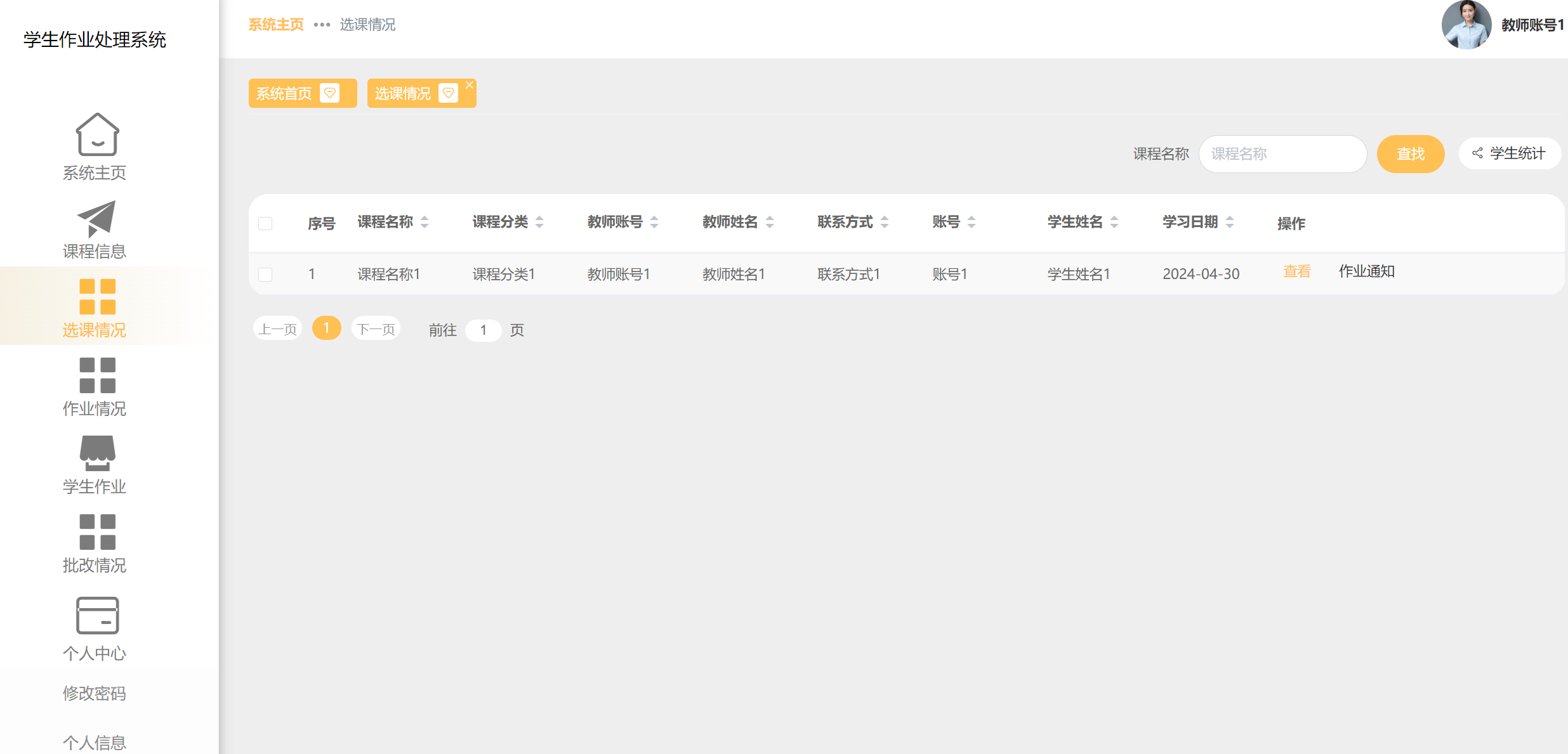Image resolution: width=1568 pixels, height=754 pixels.
Task: Open the 系统主页 house icon
Action: tap(96, 134)
